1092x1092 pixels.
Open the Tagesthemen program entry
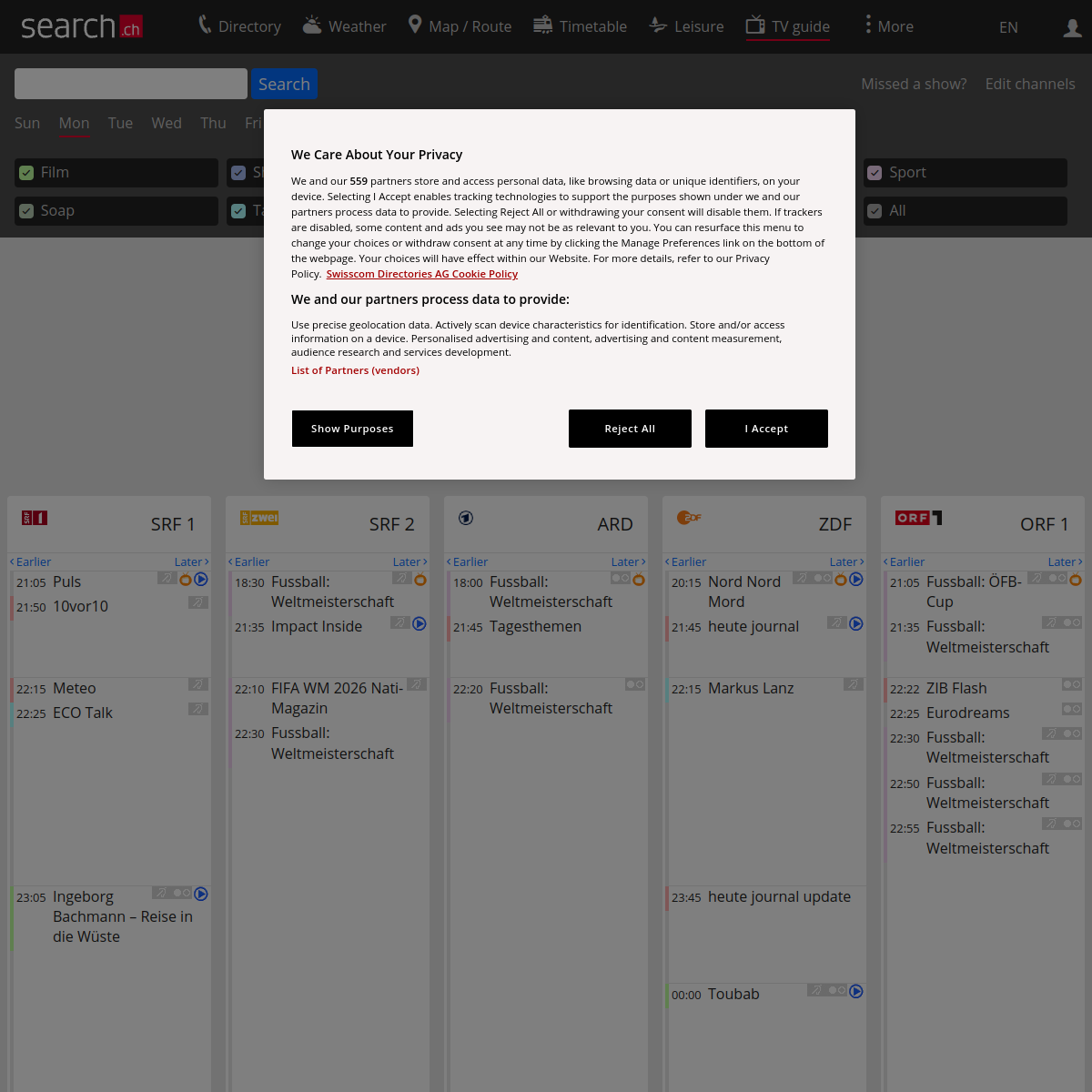535,626
